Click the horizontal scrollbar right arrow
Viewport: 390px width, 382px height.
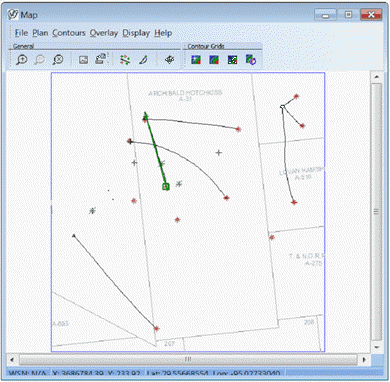click(x=364, y=360)
